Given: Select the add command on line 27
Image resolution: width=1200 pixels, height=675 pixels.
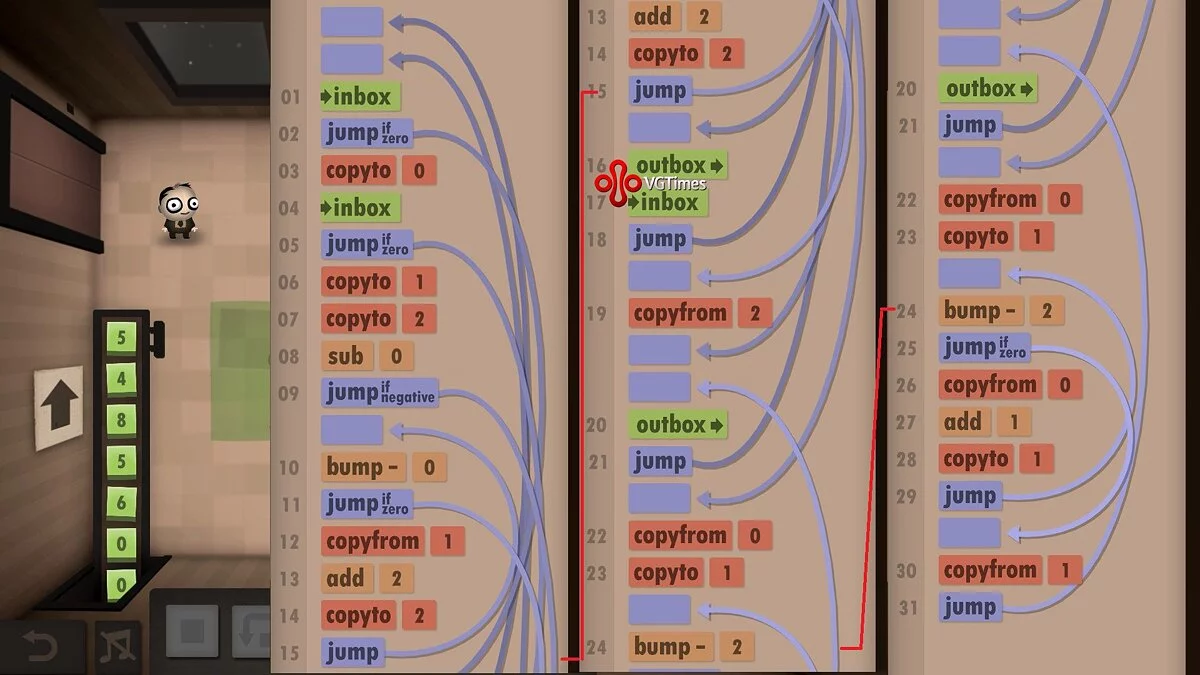Looking at the screenshot, I should pyautogui.click(x=964, y=422).
